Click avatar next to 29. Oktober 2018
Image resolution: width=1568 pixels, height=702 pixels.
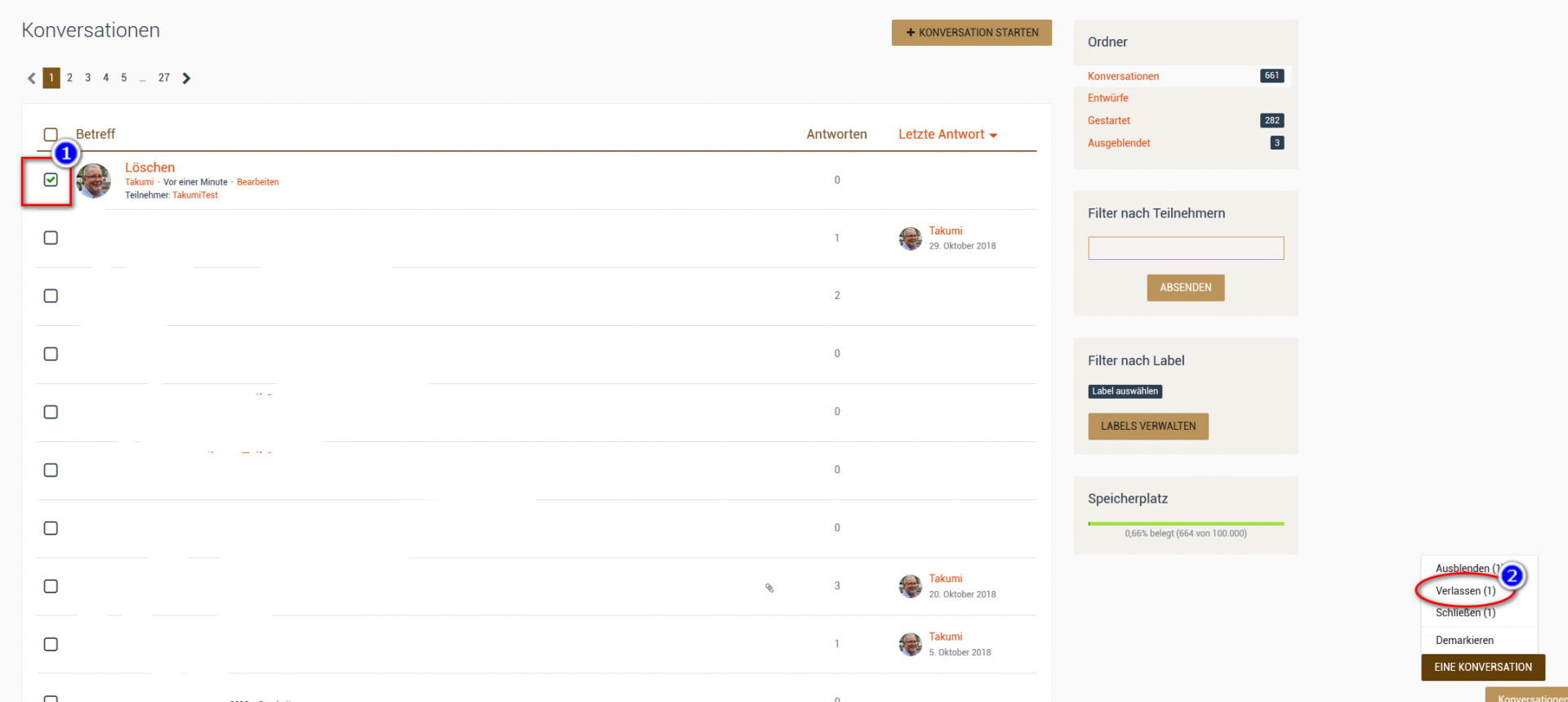(x=910, y=239)
